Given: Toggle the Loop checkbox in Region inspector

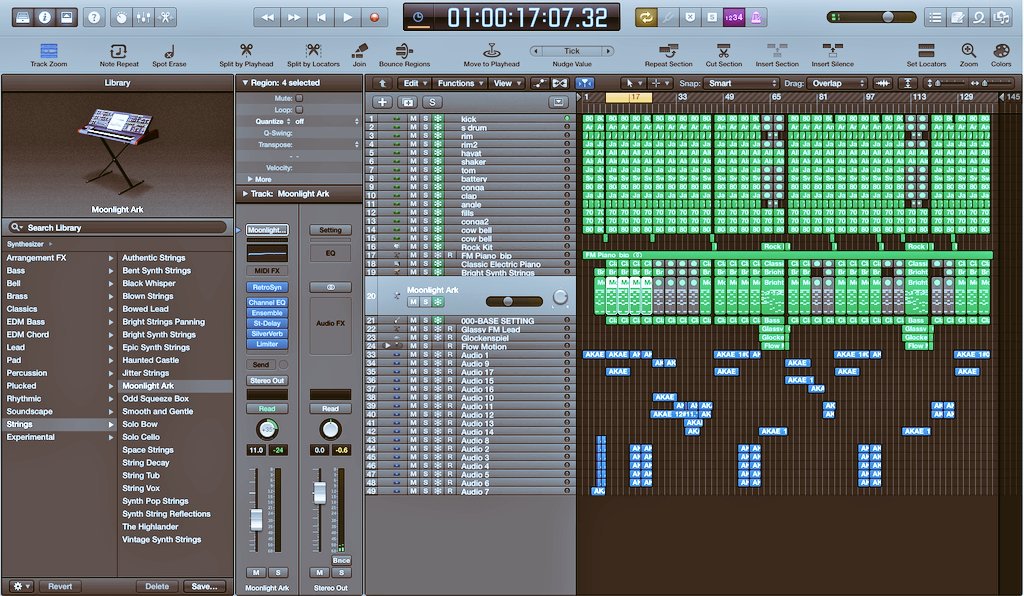Looking at the screenshot, I should tap(299, 110).
